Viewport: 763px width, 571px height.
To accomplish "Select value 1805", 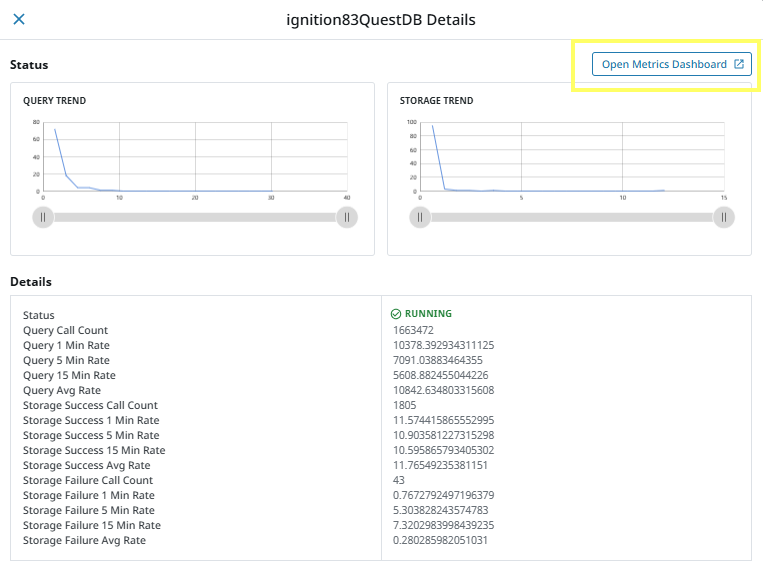I will coord(404,405).
